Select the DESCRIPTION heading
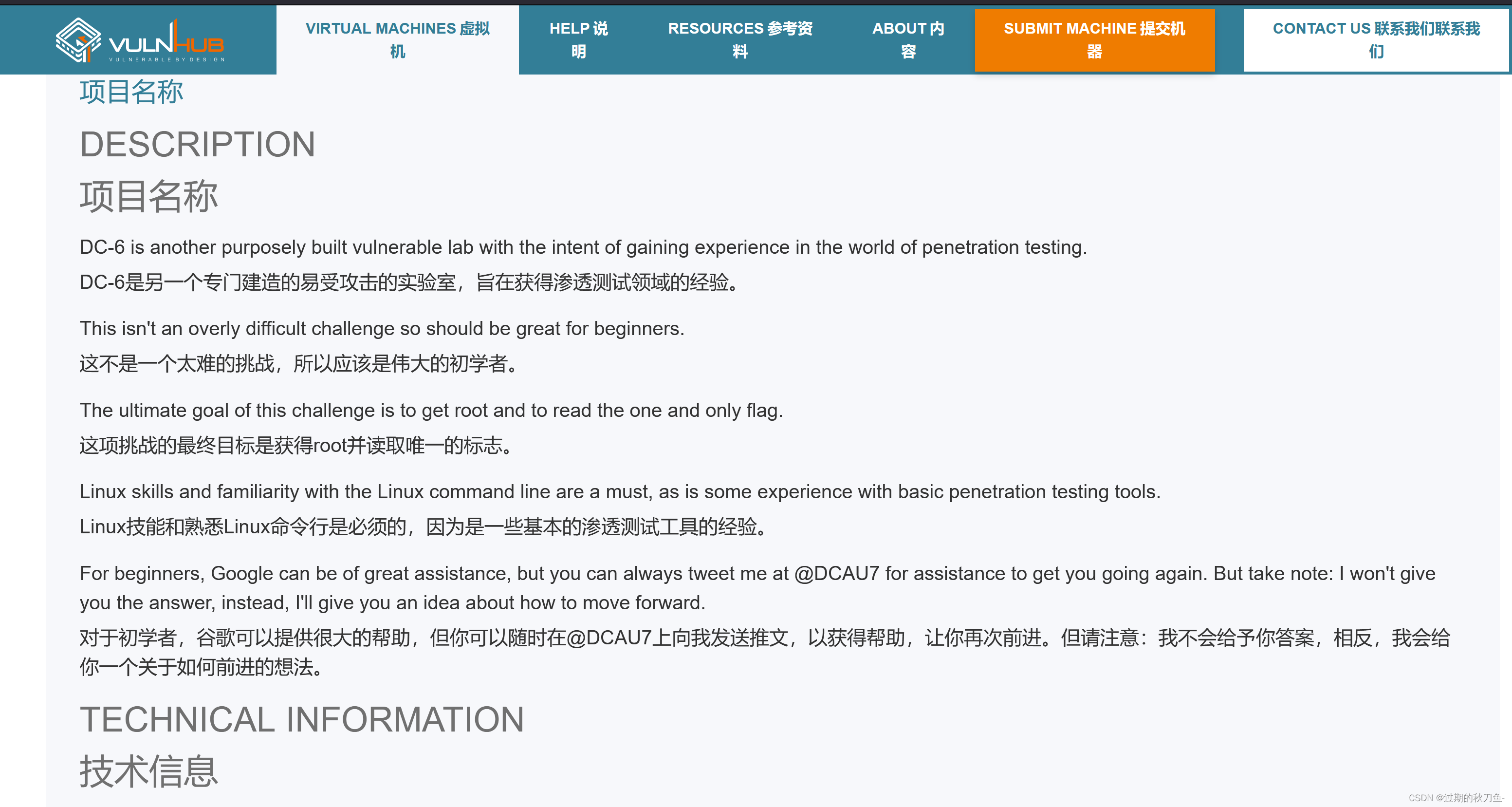Viewport: 1512px width, 807px height. (197, 145)
